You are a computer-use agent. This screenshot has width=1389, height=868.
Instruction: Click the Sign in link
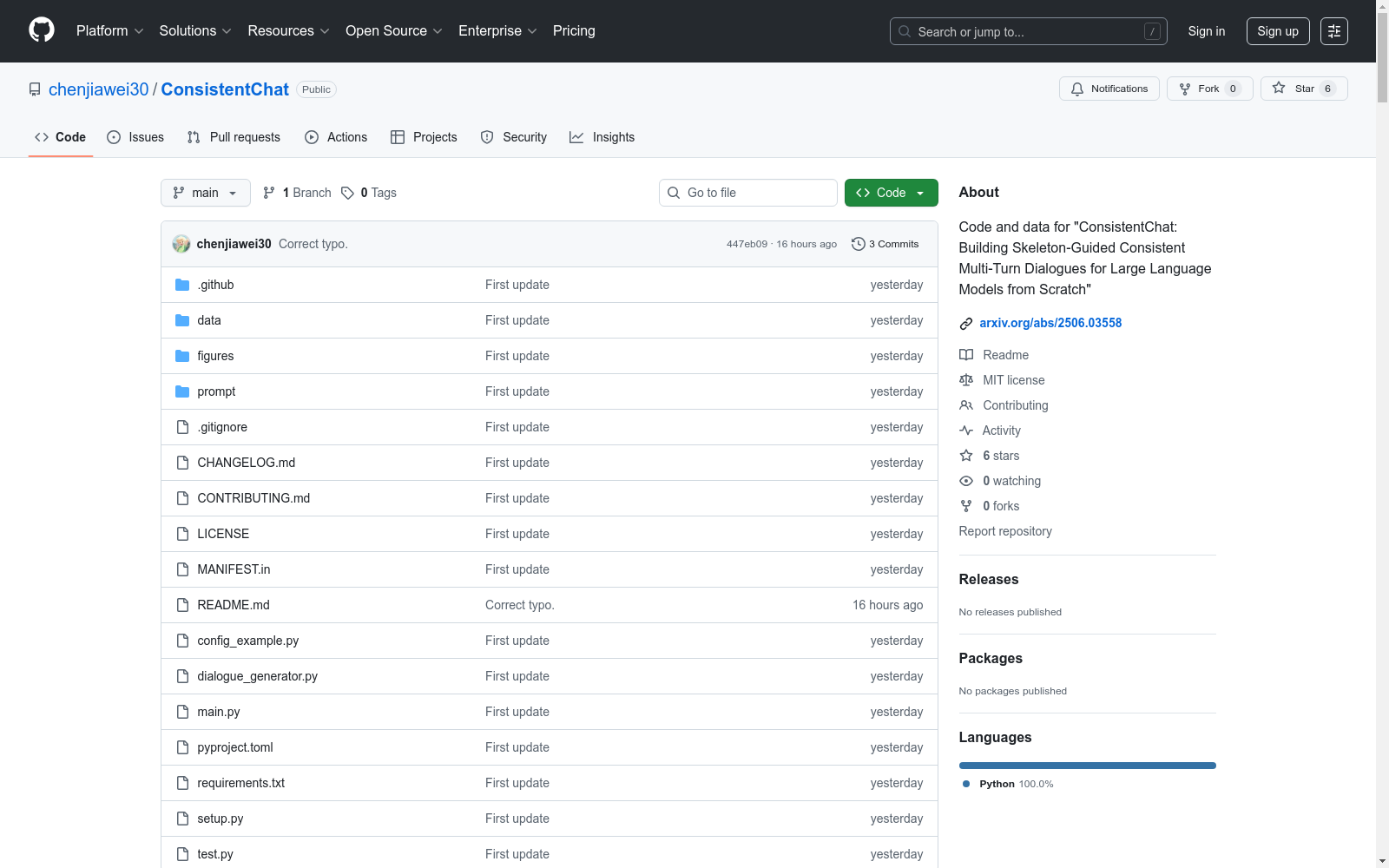point(1207,31)
